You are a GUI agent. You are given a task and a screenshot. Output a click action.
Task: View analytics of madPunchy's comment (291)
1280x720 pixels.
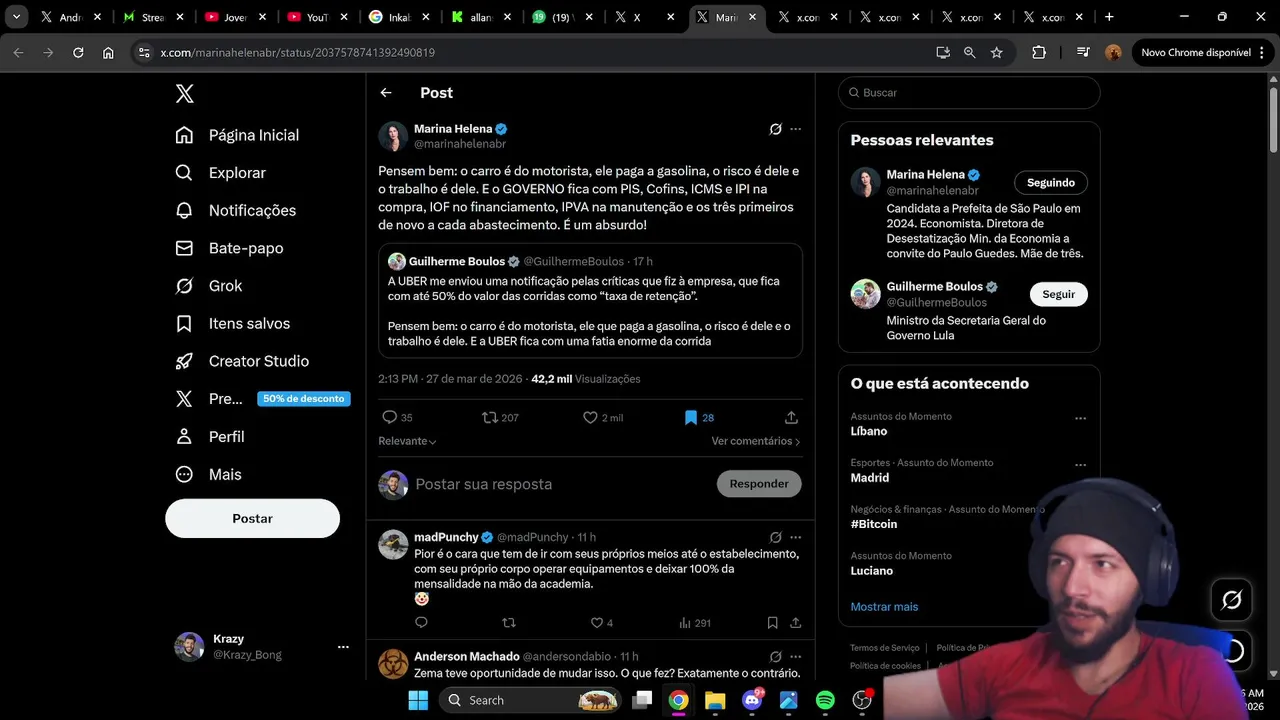click(x=694, y=622)
